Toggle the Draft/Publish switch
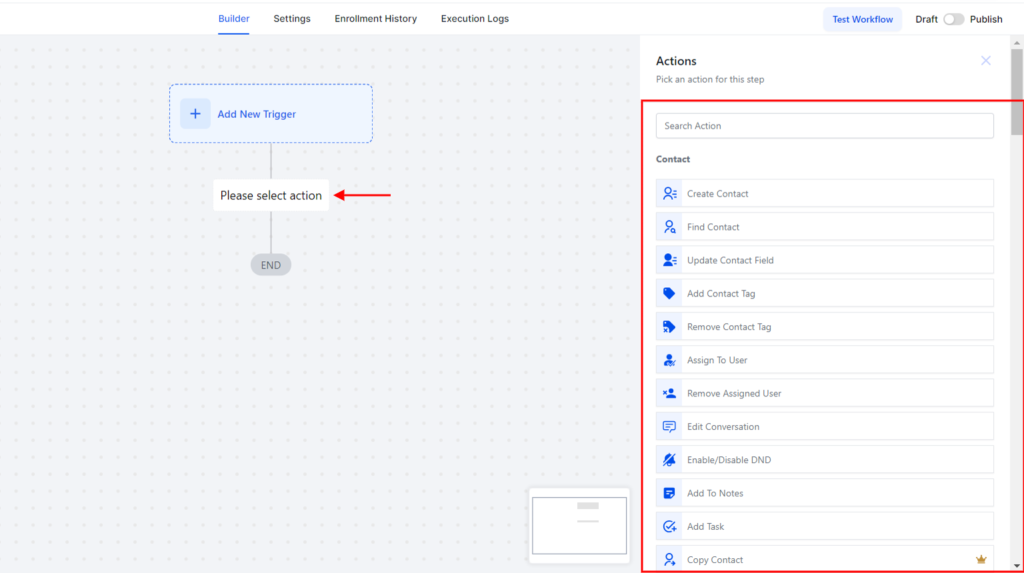Screen dimensions: 1024x573 (953, 19)
